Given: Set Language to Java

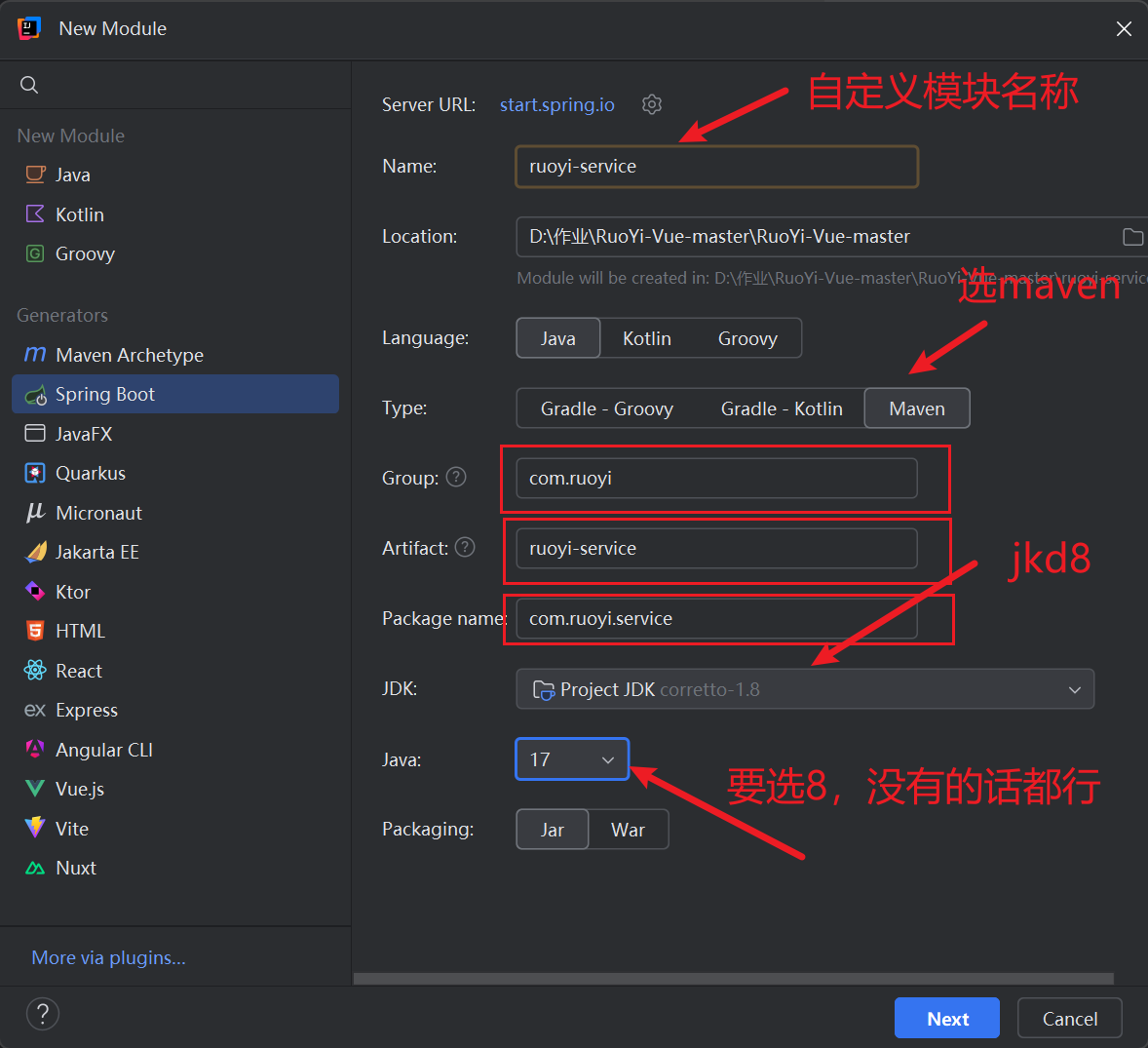Looking at the screenshot, I should 557,338.
